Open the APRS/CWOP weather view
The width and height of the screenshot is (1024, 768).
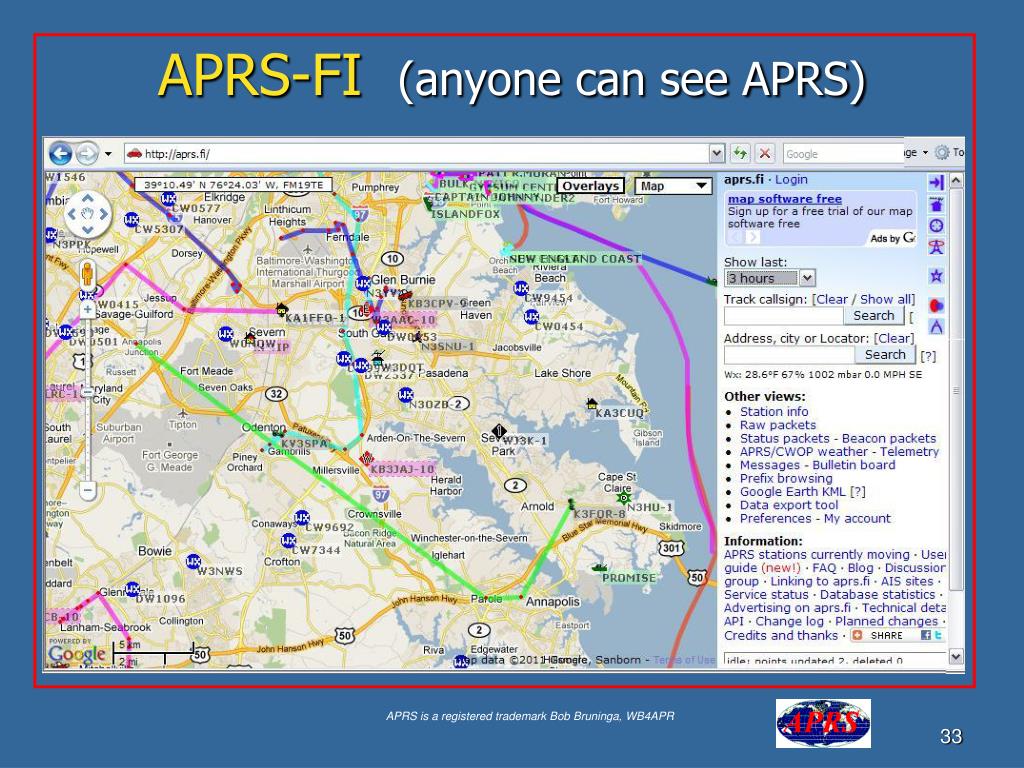pyautogui.click(x=804, y=452)
